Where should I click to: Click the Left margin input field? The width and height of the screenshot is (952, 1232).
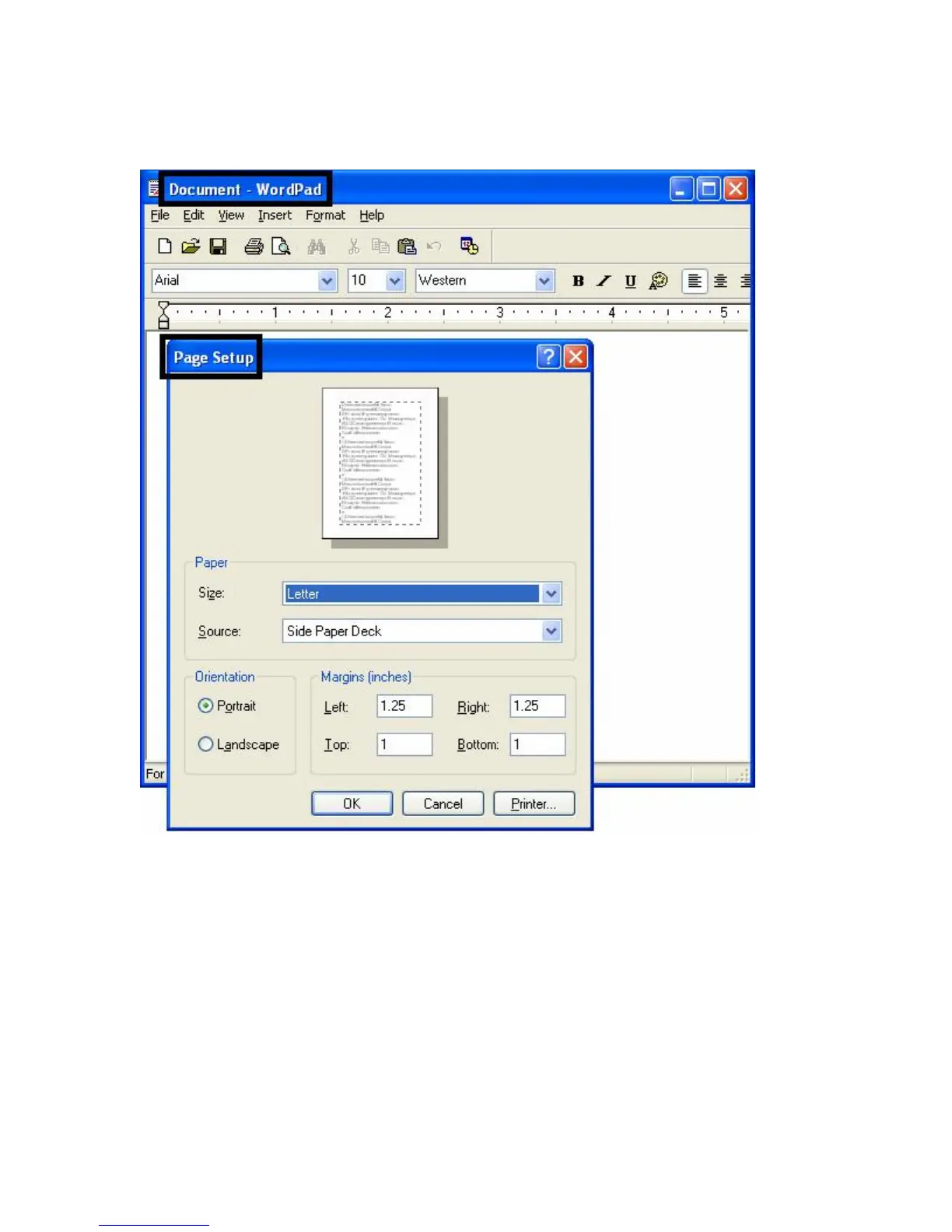(404, 706)
